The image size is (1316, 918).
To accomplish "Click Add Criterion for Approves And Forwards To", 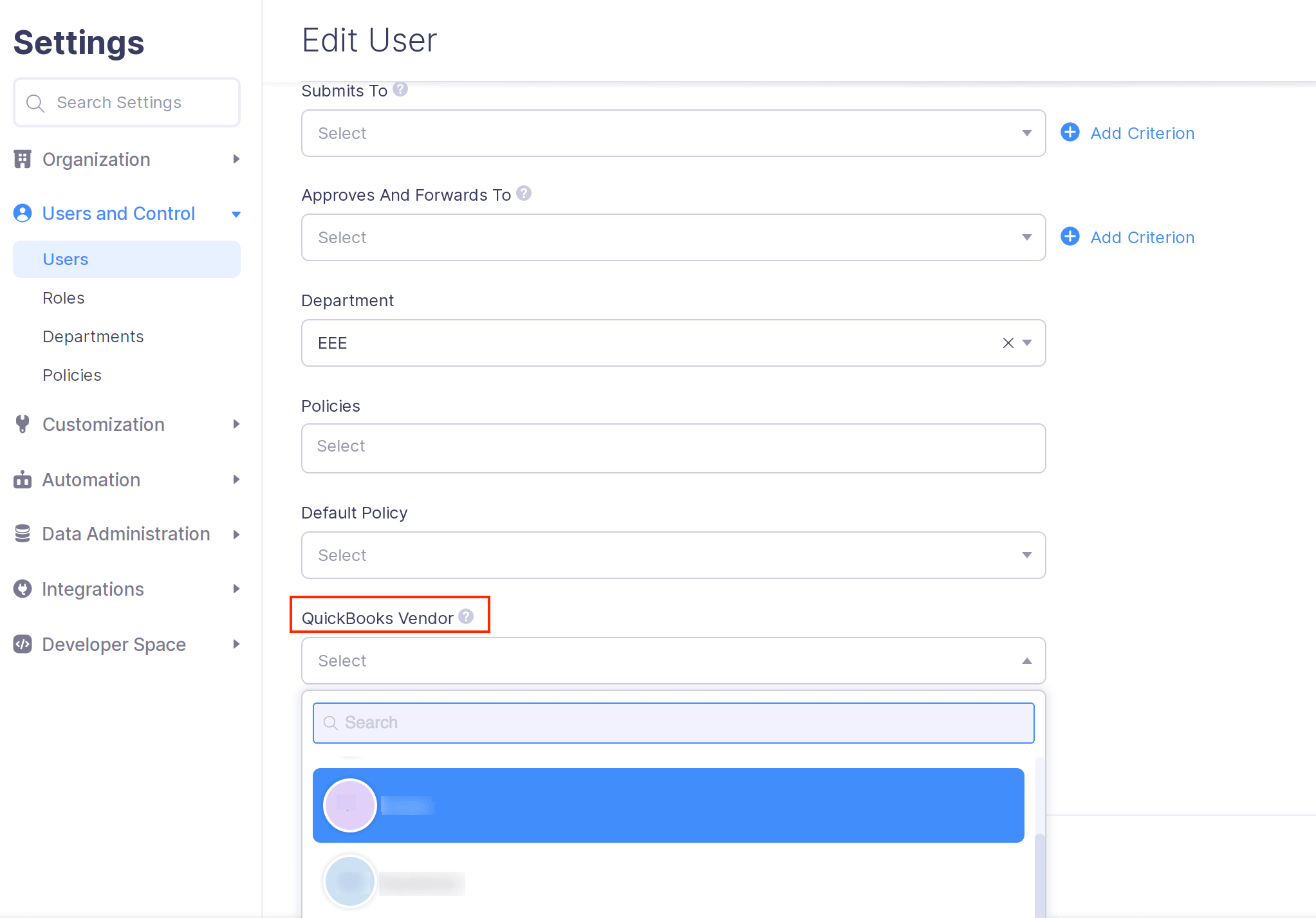I will tap(1142, 237).
